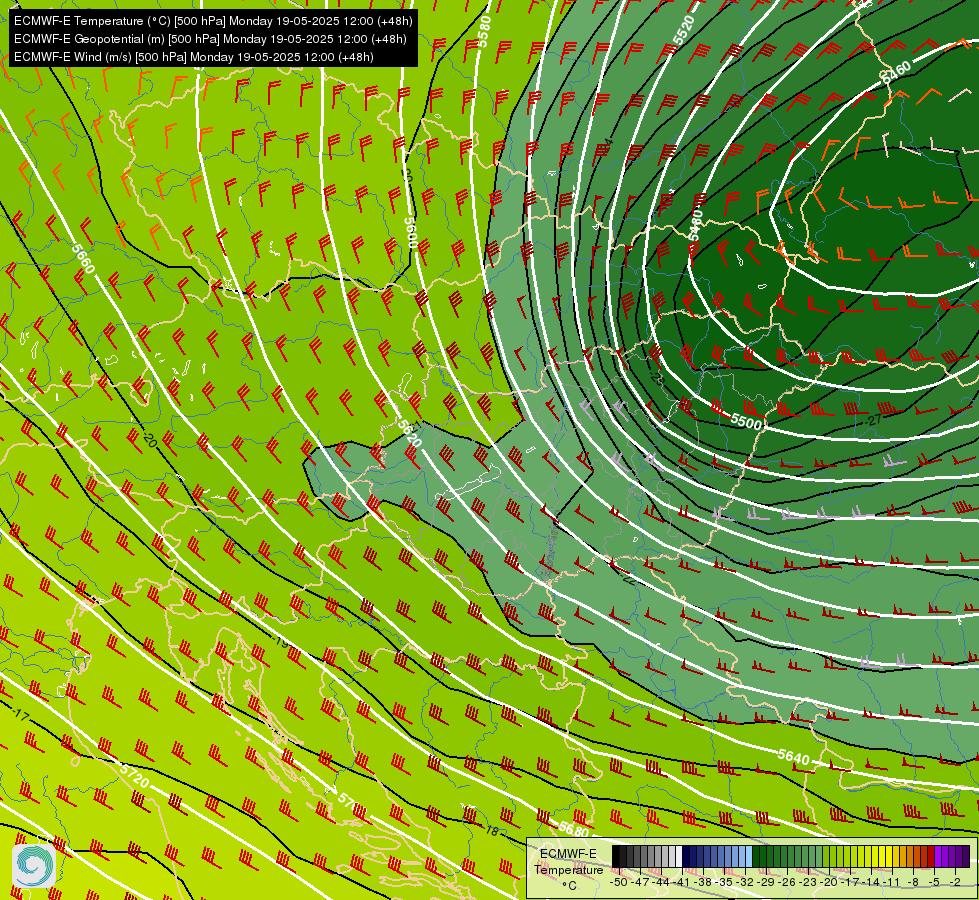
Task: Click the -5 legend scale value
Action: coord(934,882)
